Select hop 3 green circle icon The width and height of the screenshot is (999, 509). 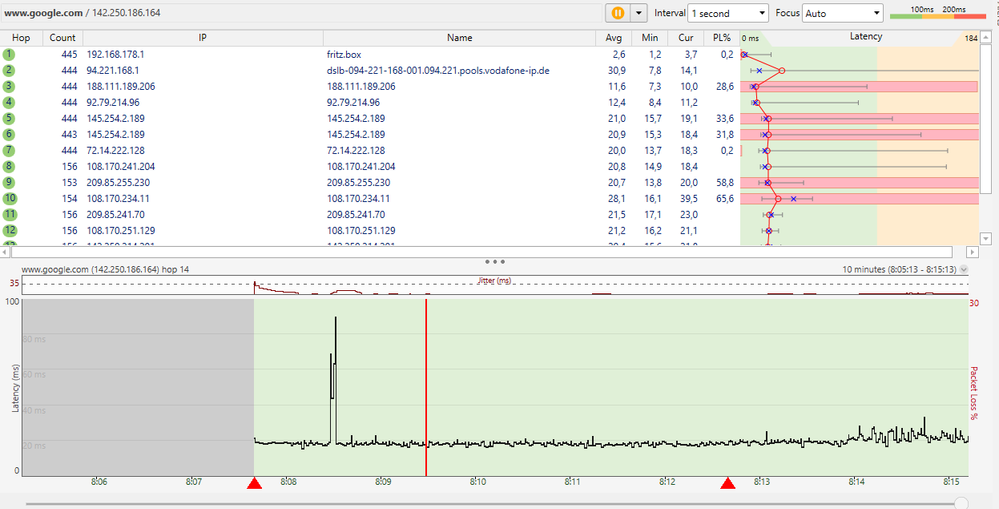(9, 87)
